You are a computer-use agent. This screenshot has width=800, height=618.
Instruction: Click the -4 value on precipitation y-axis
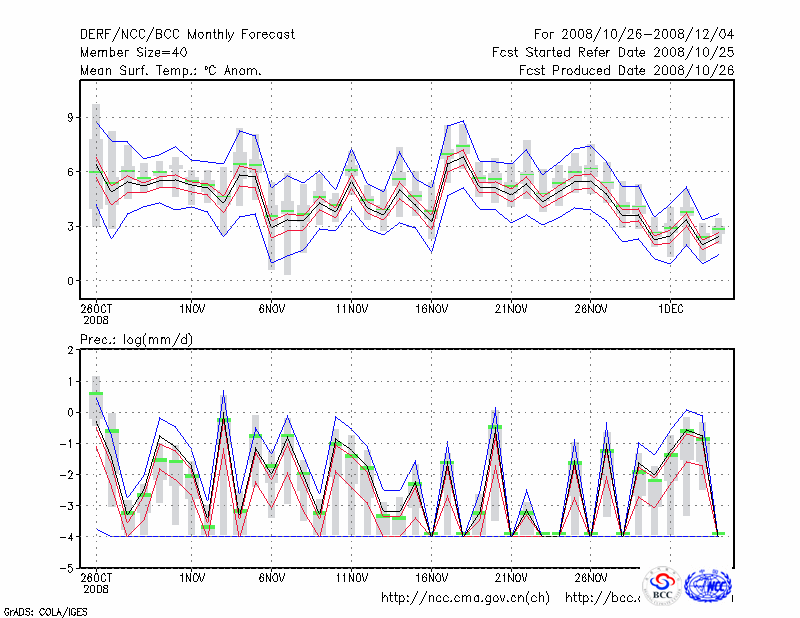[x=67, y=537]
